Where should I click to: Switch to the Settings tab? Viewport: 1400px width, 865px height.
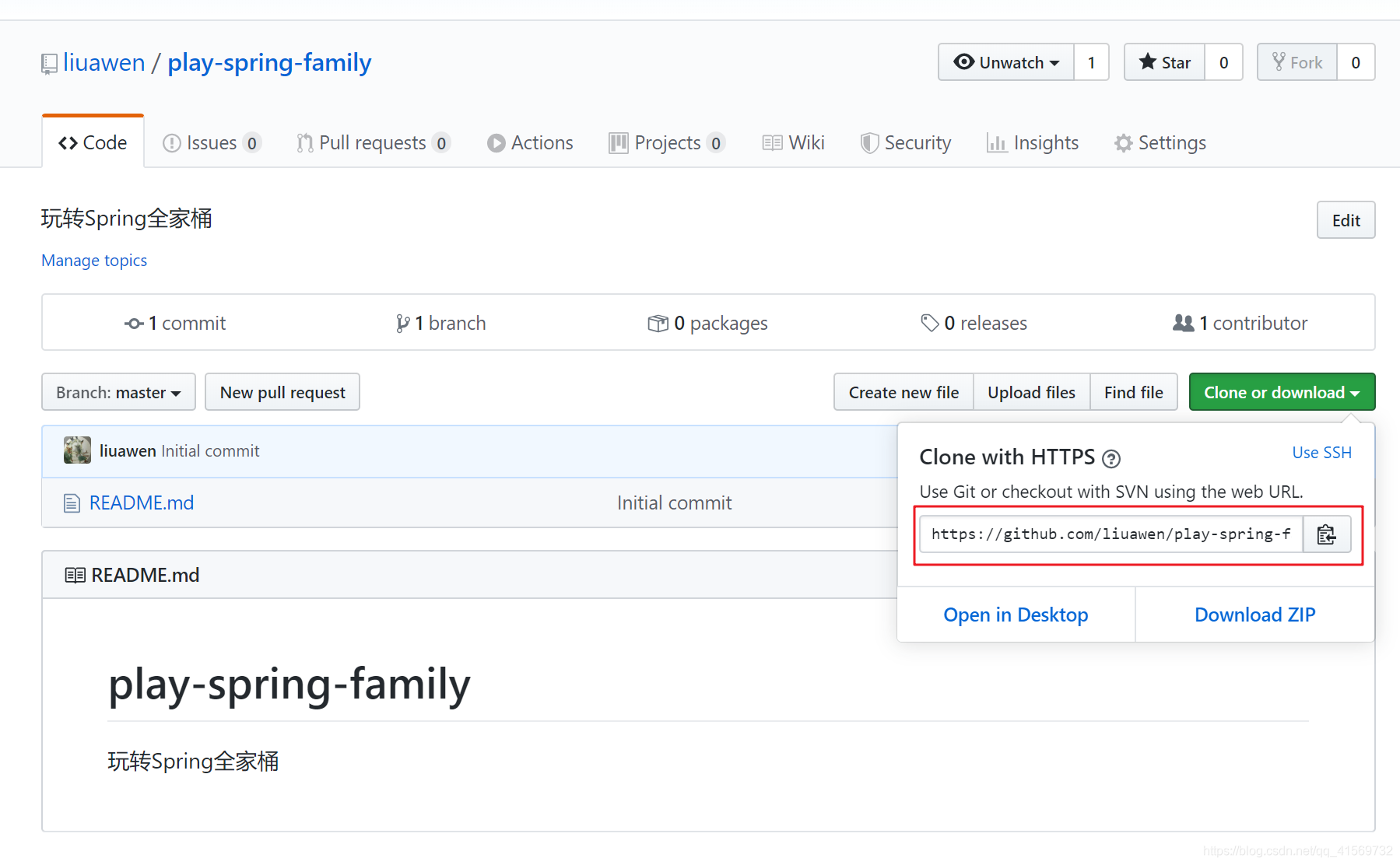point(1160,143)
